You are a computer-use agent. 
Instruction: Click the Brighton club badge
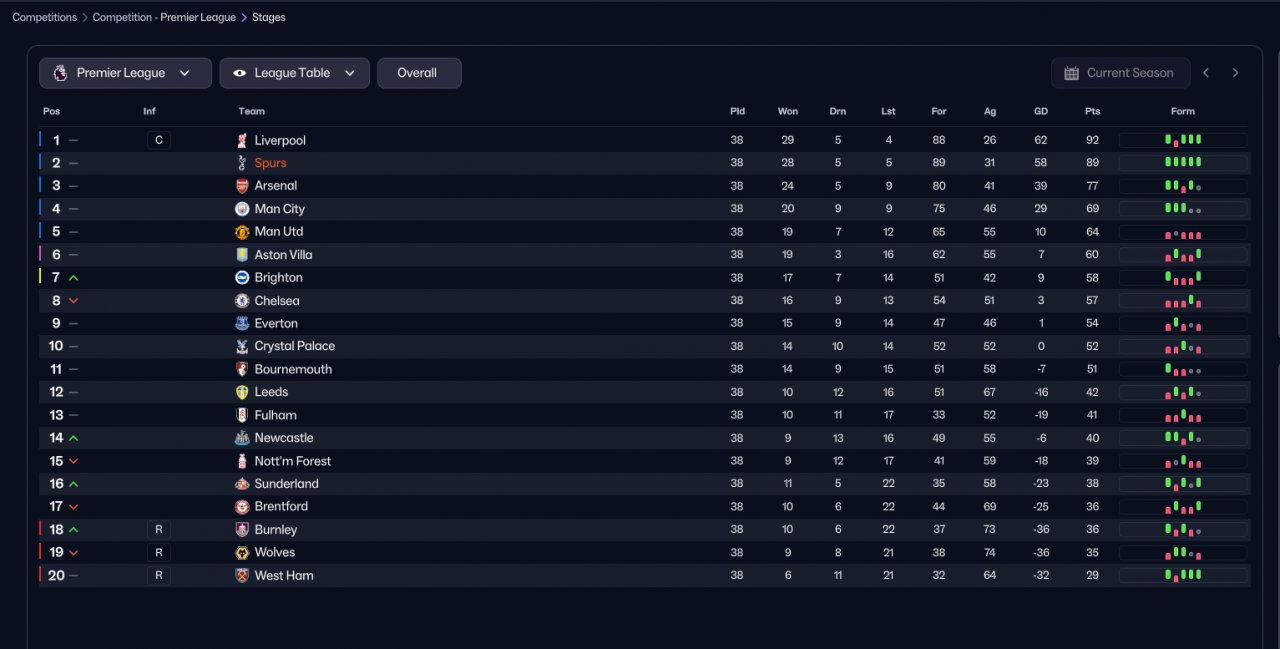[242, 278]
